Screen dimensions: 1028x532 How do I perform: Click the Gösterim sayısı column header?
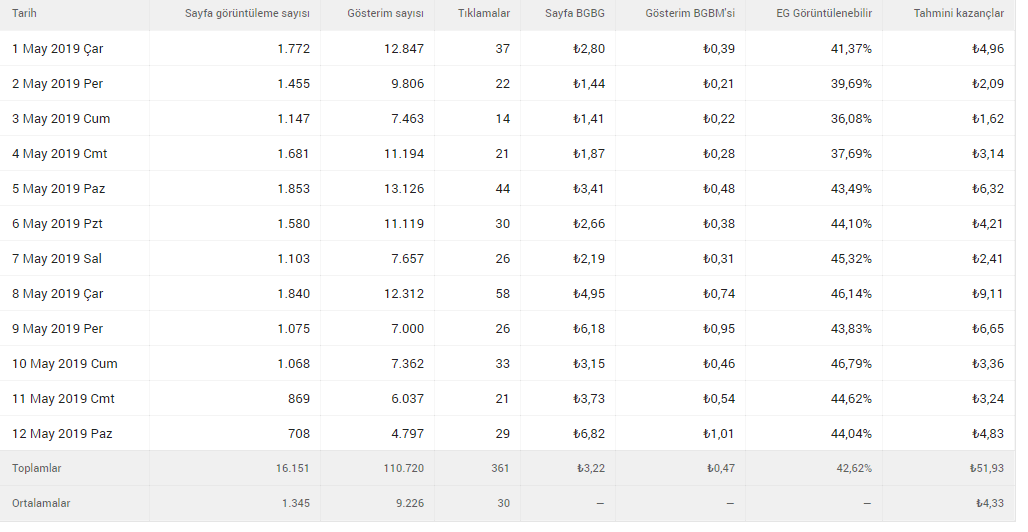click(386, 13)
